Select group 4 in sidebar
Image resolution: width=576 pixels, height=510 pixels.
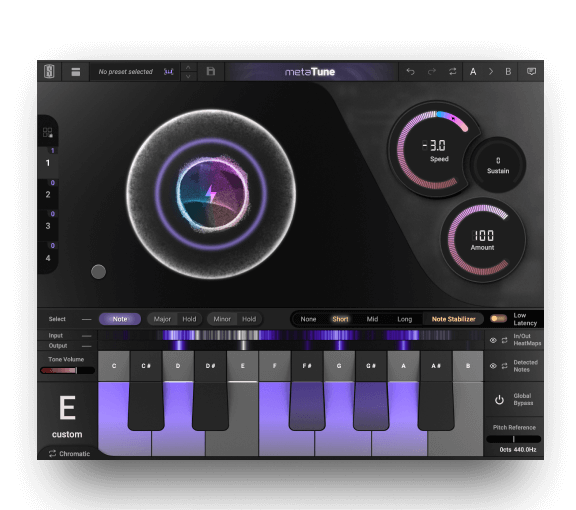(48, 258)
